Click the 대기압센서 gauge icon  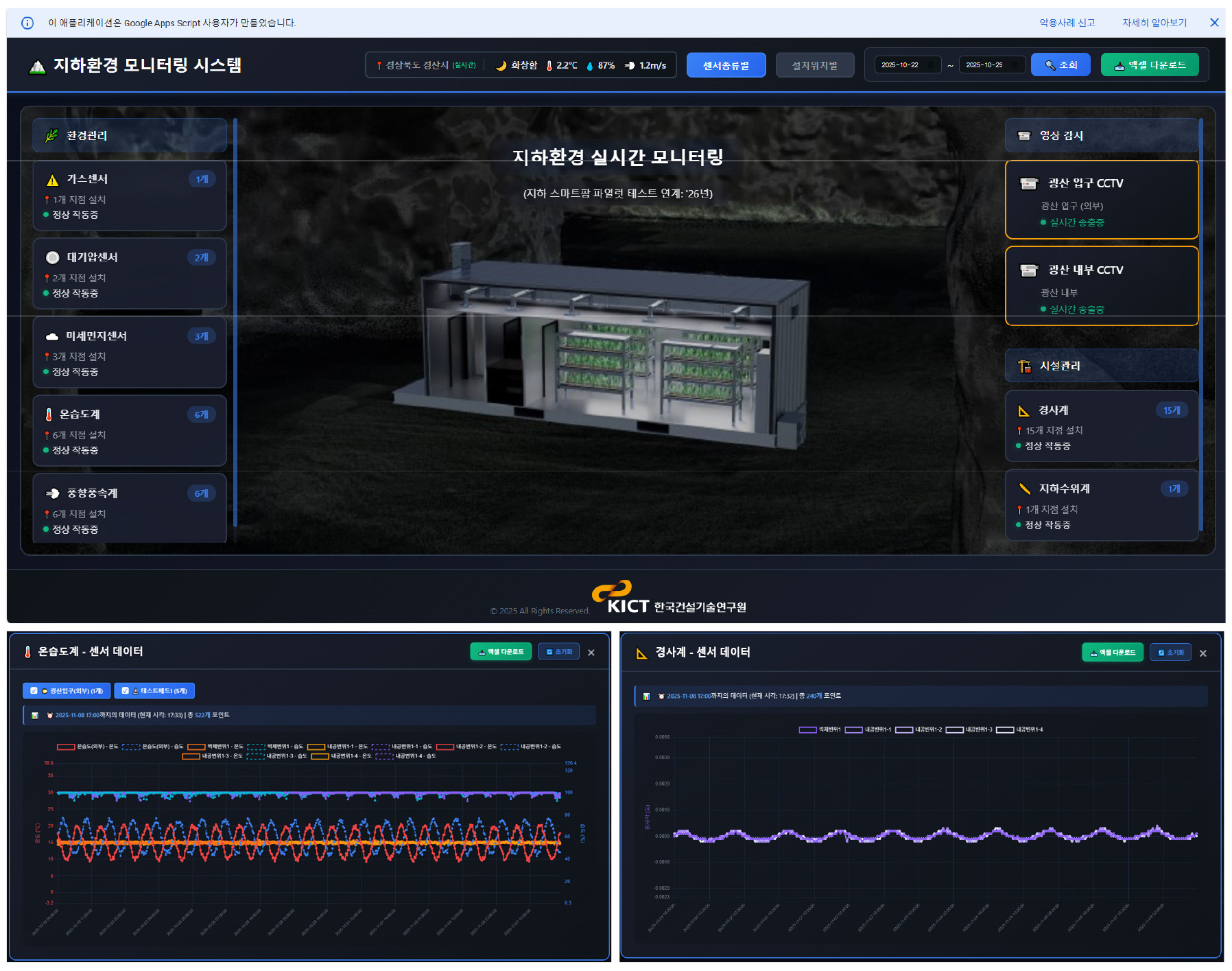52,258
